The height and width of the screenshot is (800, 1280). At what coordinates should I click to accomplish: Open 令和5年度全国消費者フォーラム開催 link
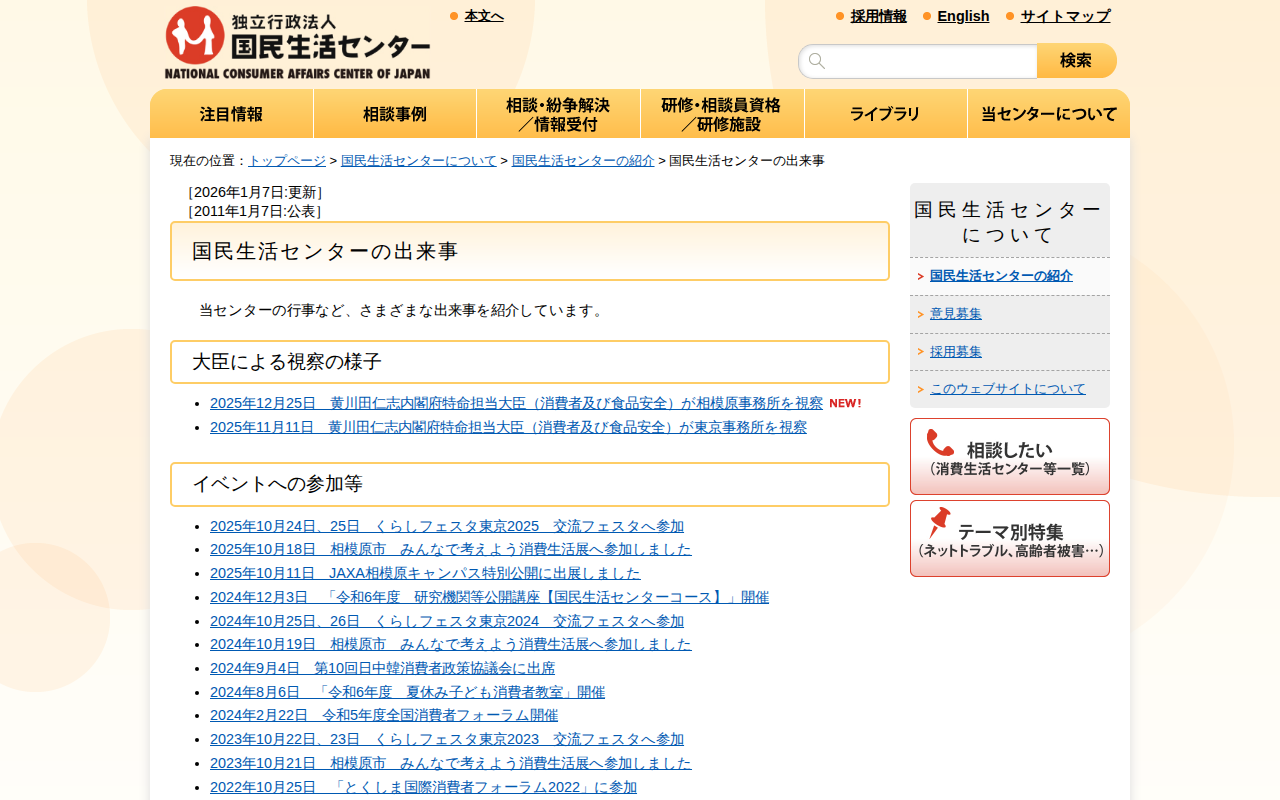[x=384, y=715]
